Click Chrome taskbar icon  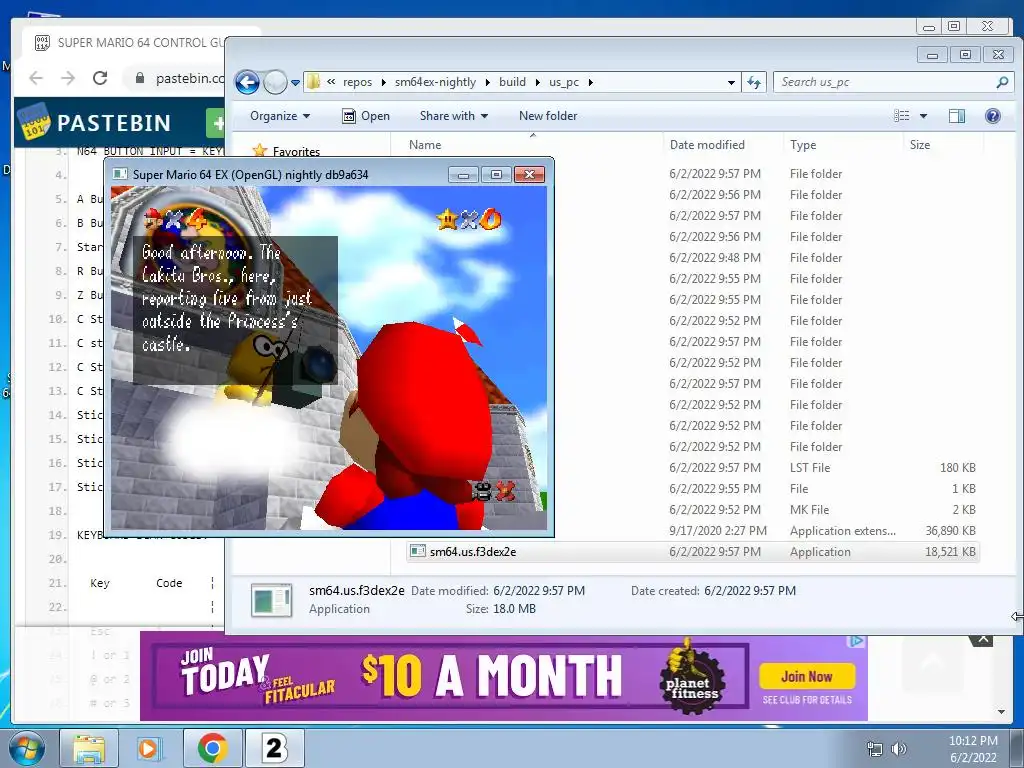coord(212,748)
